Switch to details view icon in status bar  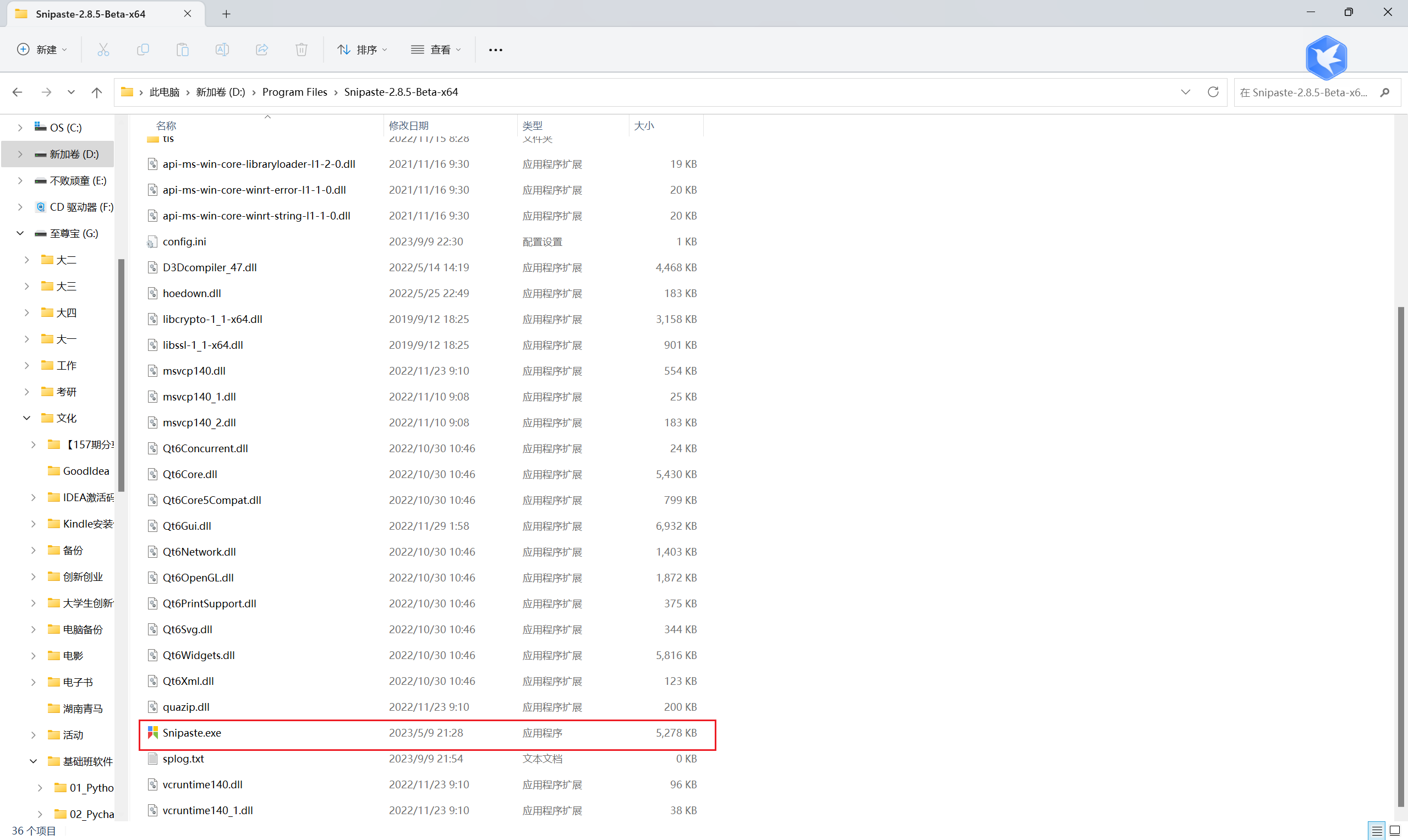coord(1376,831)
